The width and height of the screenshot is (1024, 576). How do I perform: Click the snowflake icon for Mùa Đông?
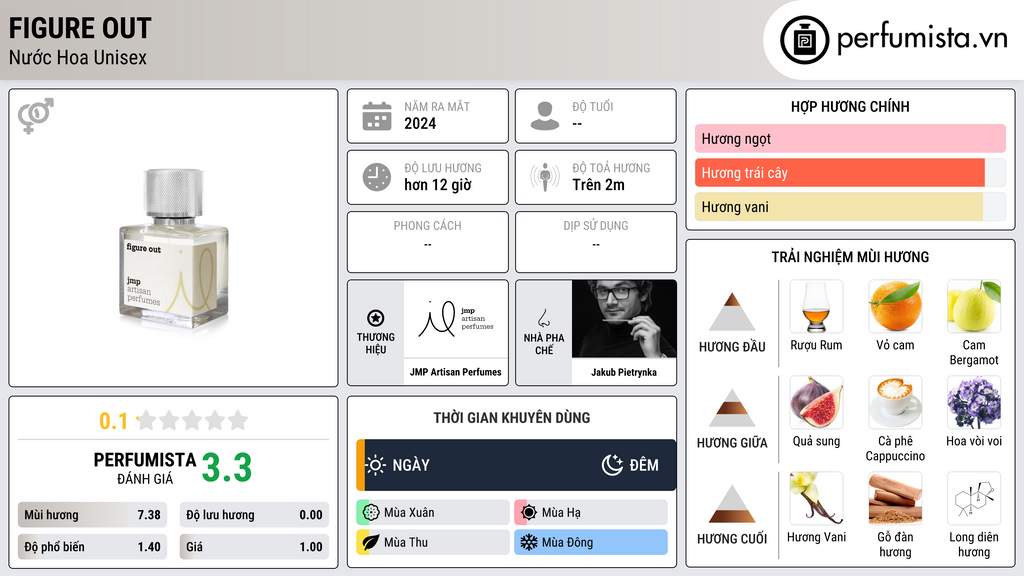pos(529,542)
